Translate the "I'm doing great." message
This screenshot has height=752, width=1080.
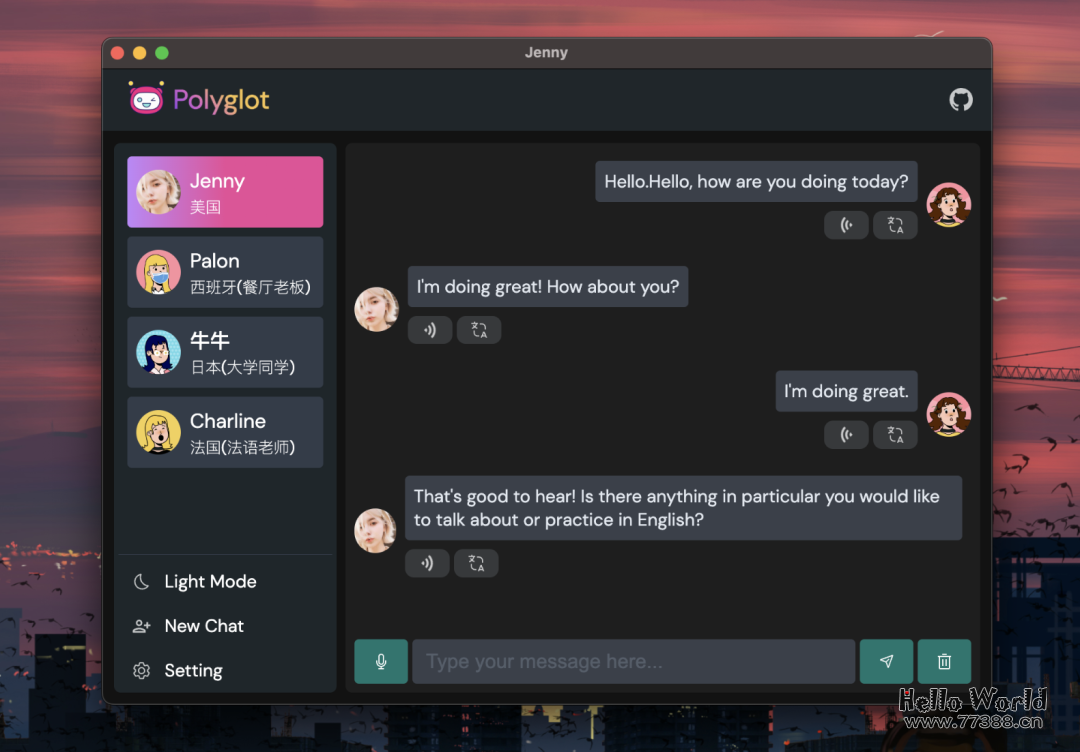click(x=895, y=434)
